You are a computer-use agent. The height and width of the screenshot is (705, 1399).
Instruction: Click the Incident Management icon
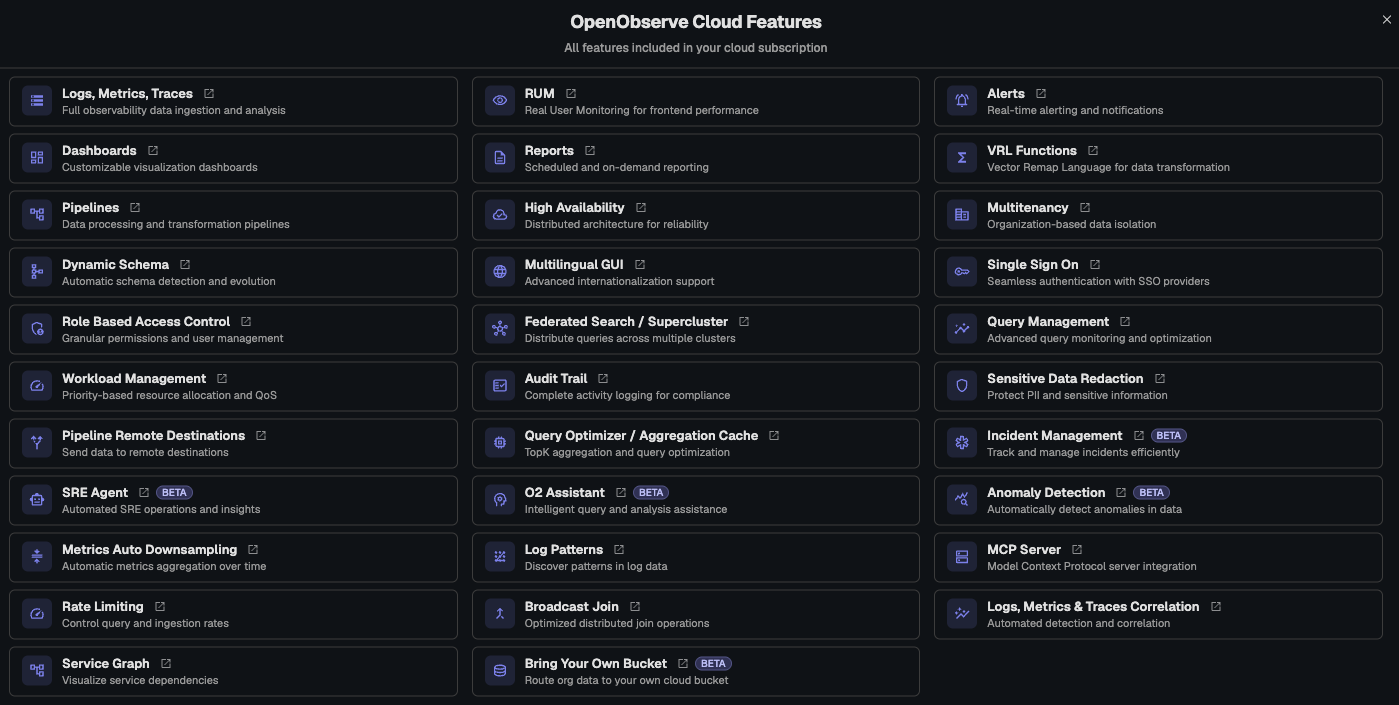click(962, 443)
